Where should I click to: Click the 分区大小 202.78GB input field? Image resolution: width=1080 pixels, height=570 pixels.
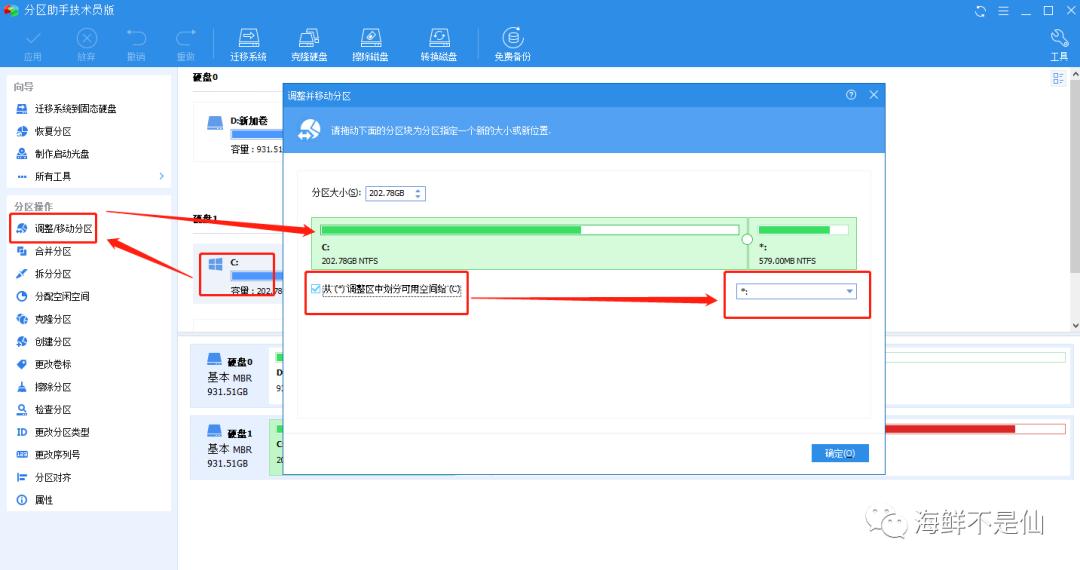[389, 193]
